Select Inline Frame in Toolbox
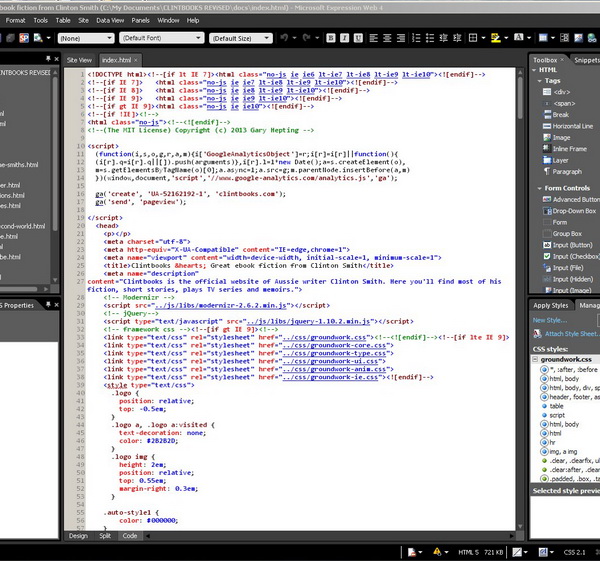This screenshot has width=600, height=561. click(565, 149)
